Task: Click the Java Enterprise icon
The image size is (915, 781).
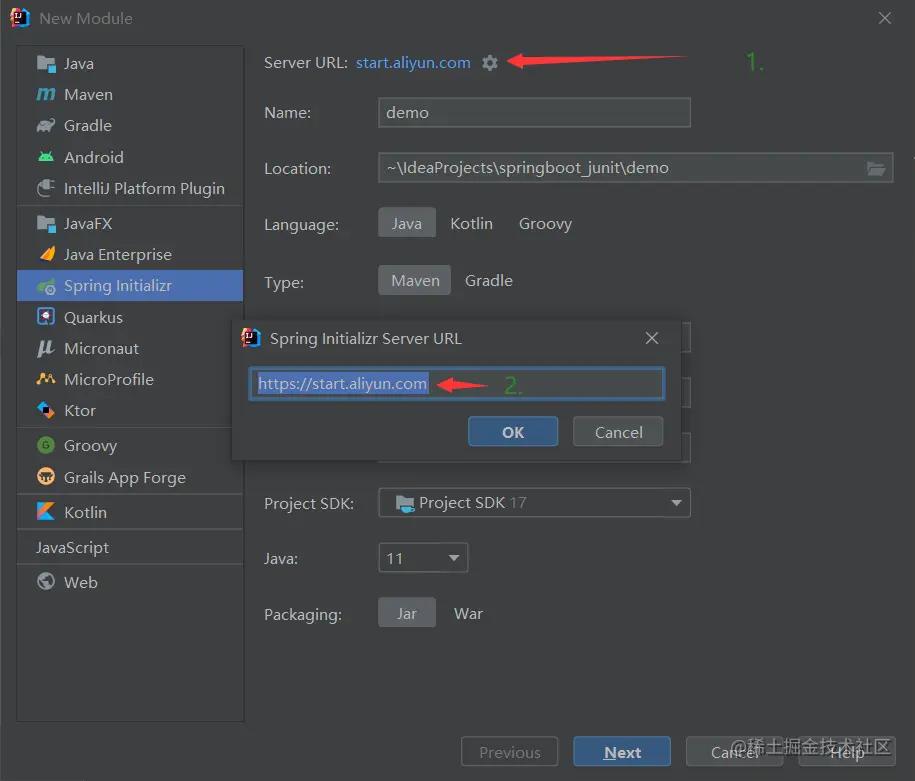Action: [47, 254]
